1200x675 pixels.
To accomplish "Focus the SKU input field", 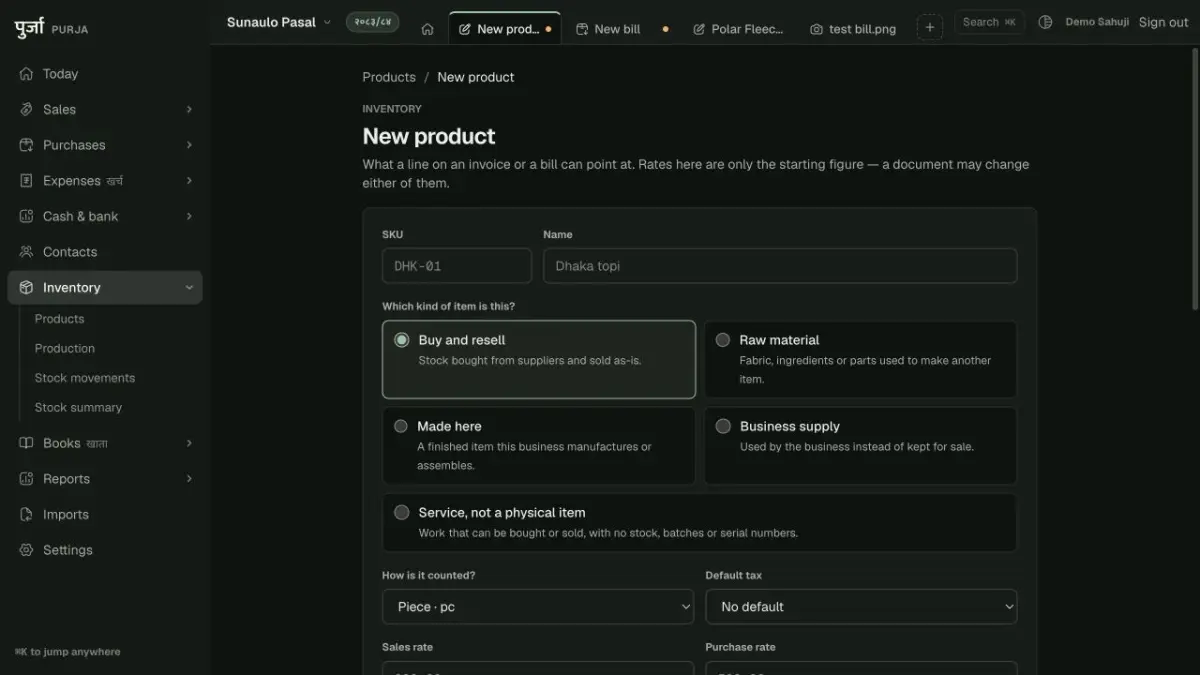I will (x=457, y=266).
